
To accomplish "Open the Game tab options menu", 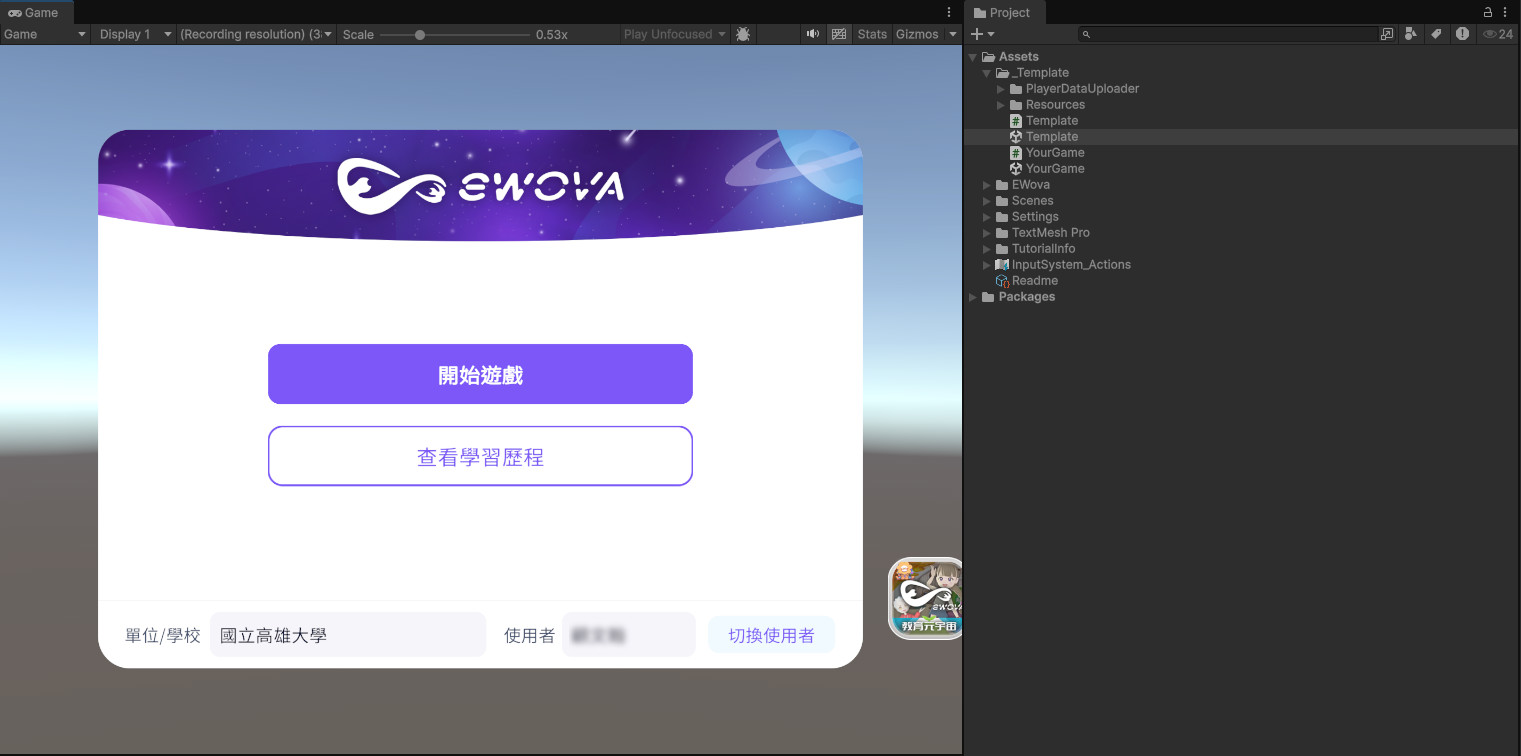I will (949, 12).
